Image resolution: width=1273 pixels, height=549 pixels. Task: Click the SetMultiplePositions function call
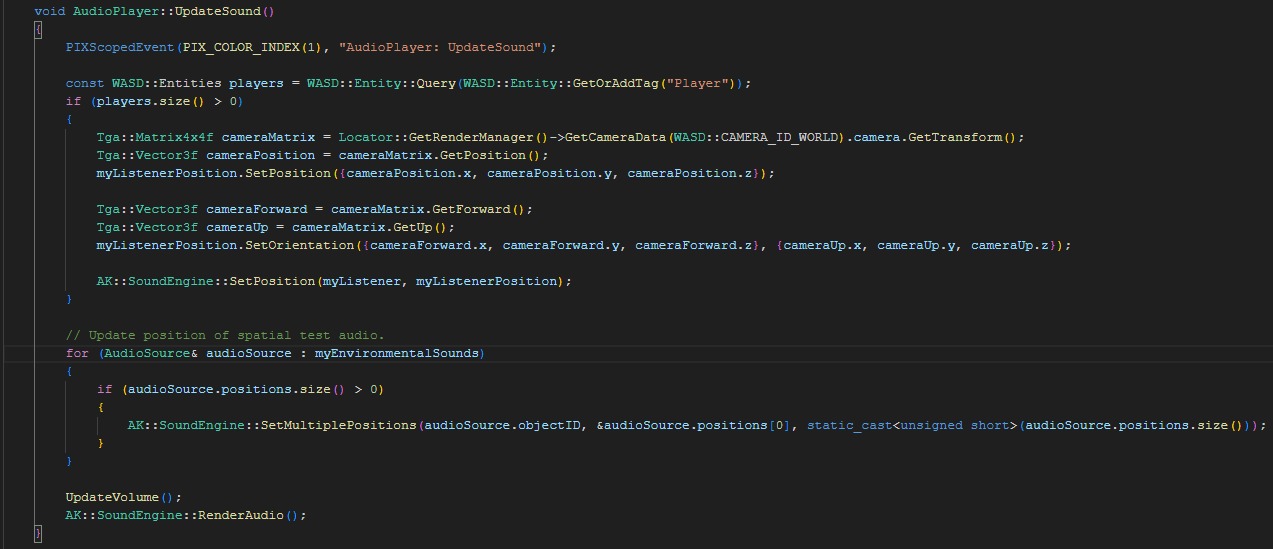(x=338, y=425)
